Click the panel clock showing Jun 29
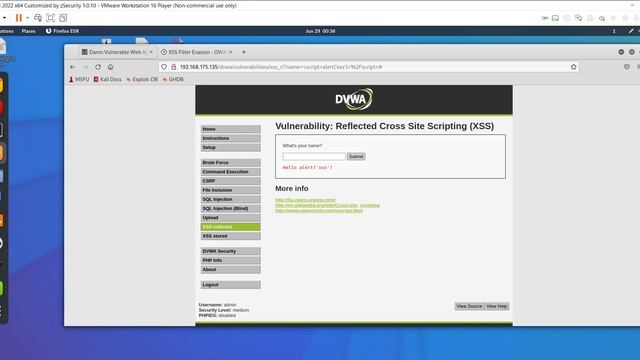 320,31
